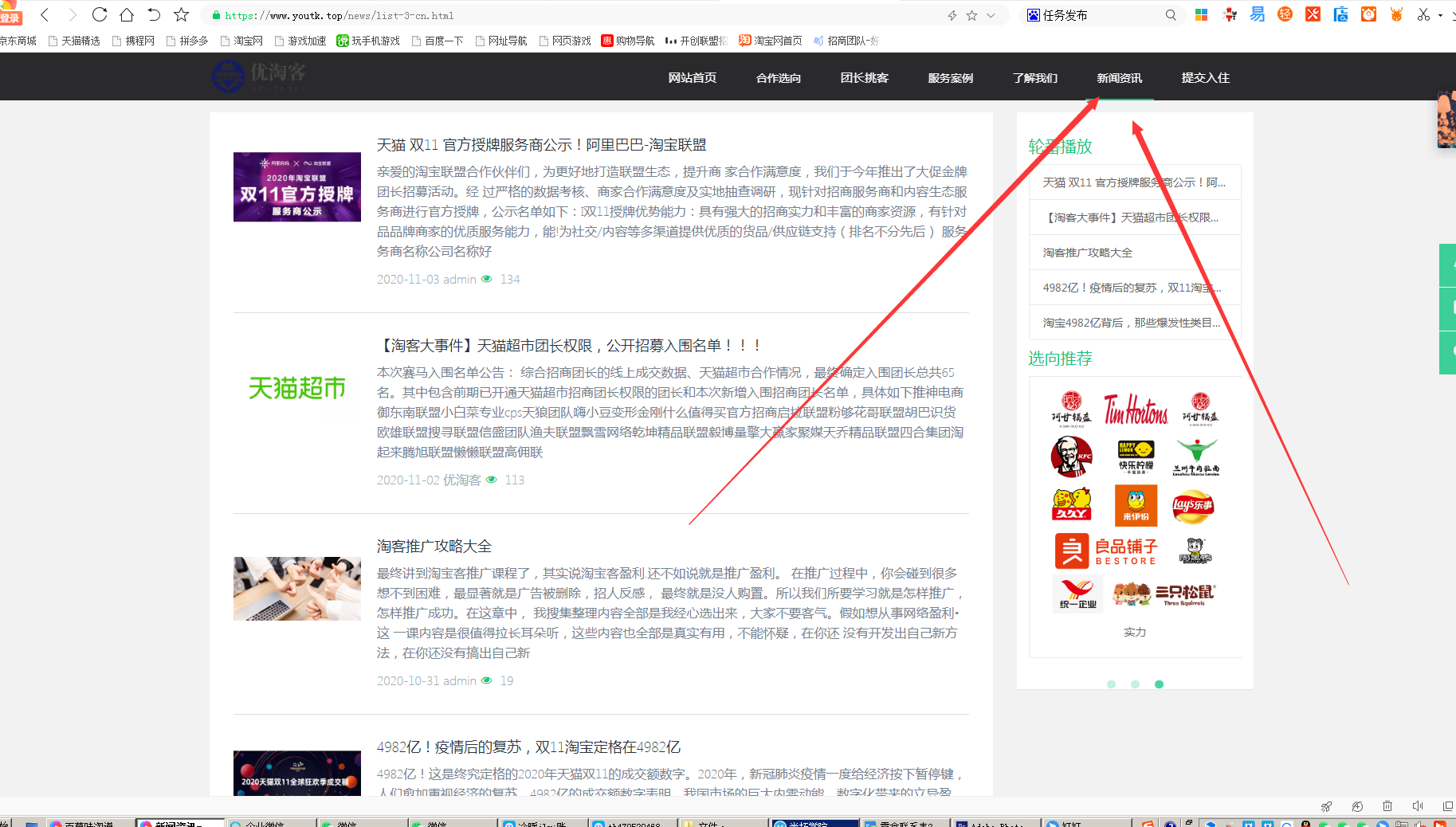Open the 淘宝网首页 bookmark
Screen dimensions: 1456x827
[771, 41]
